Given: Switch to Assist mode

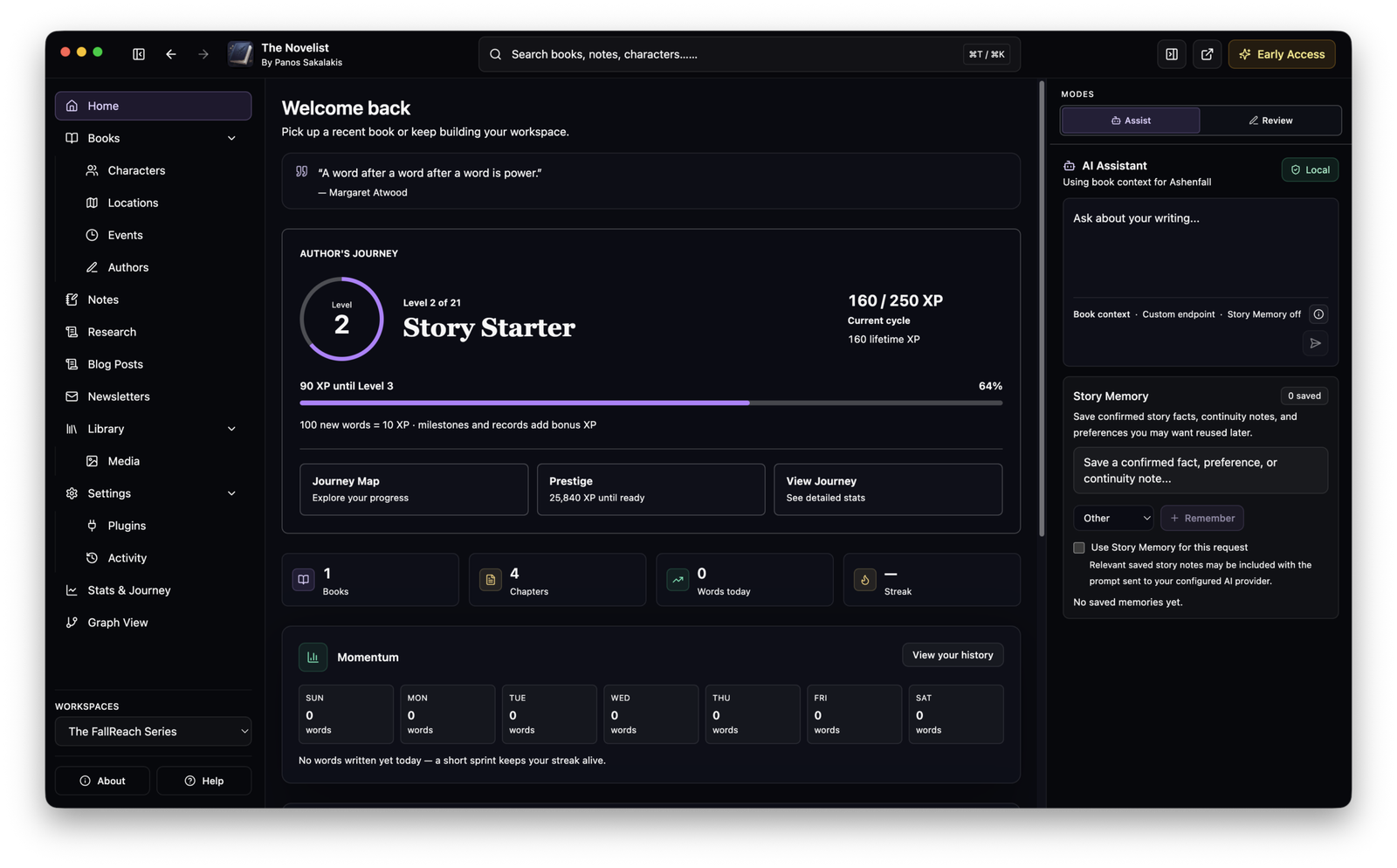Looking at the screenshot, I should click(1131, 121).
